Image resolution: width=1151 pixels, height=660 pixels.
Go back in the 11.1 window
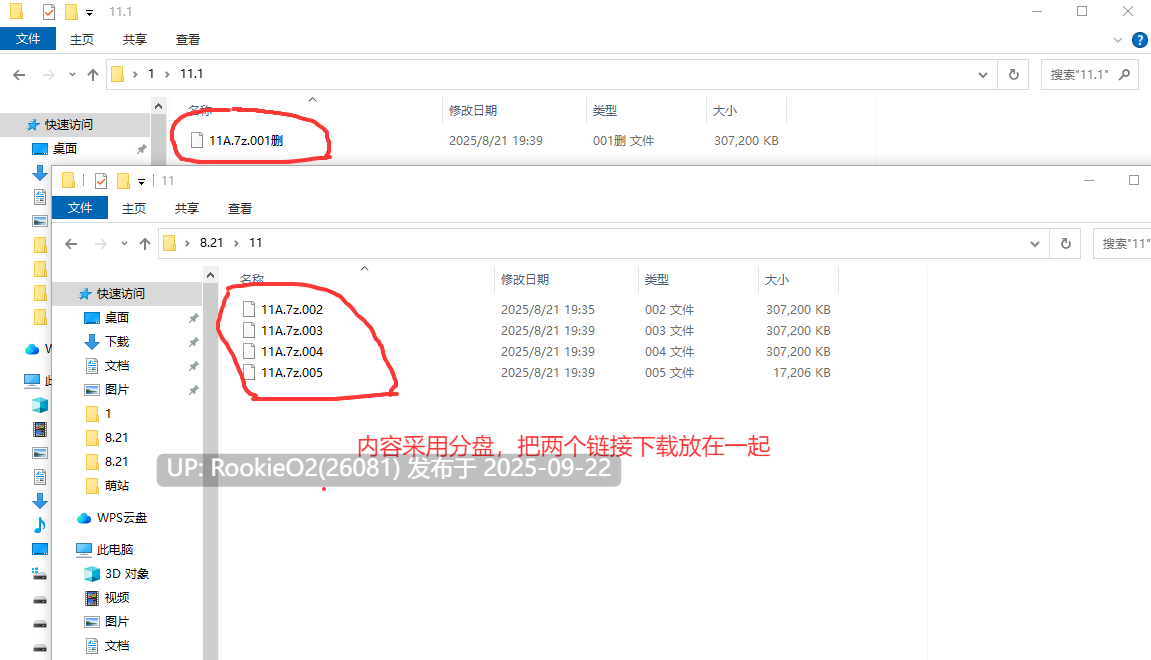(x=19, y=74)
